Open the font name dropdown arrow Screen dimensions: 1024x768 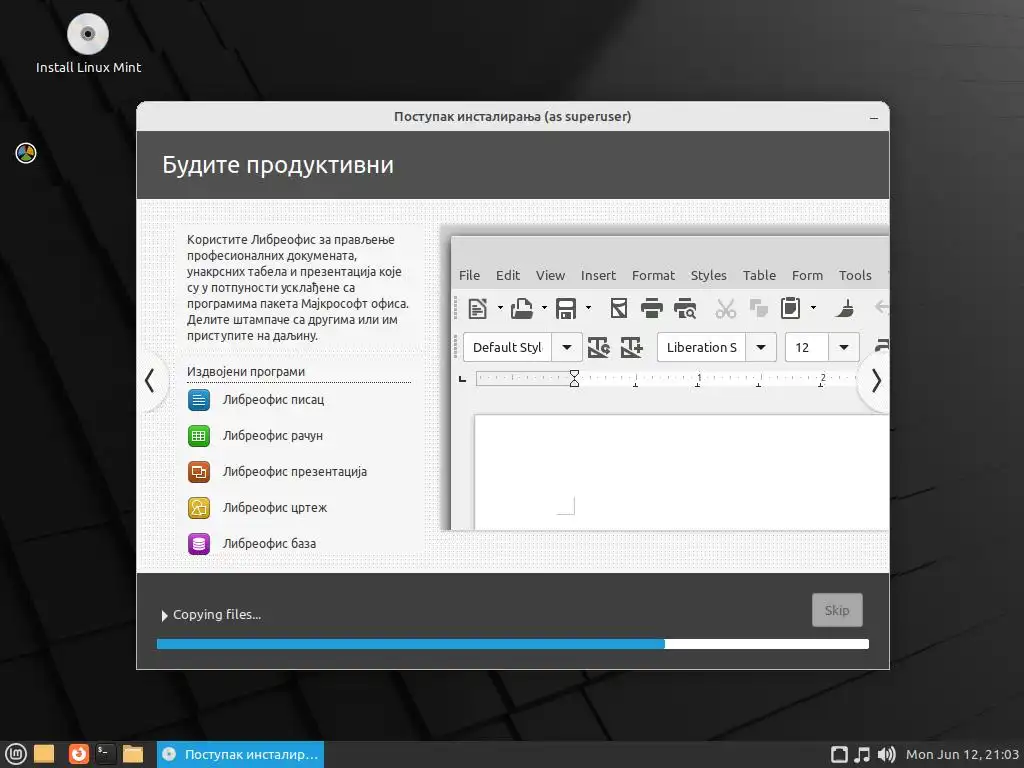761,347
